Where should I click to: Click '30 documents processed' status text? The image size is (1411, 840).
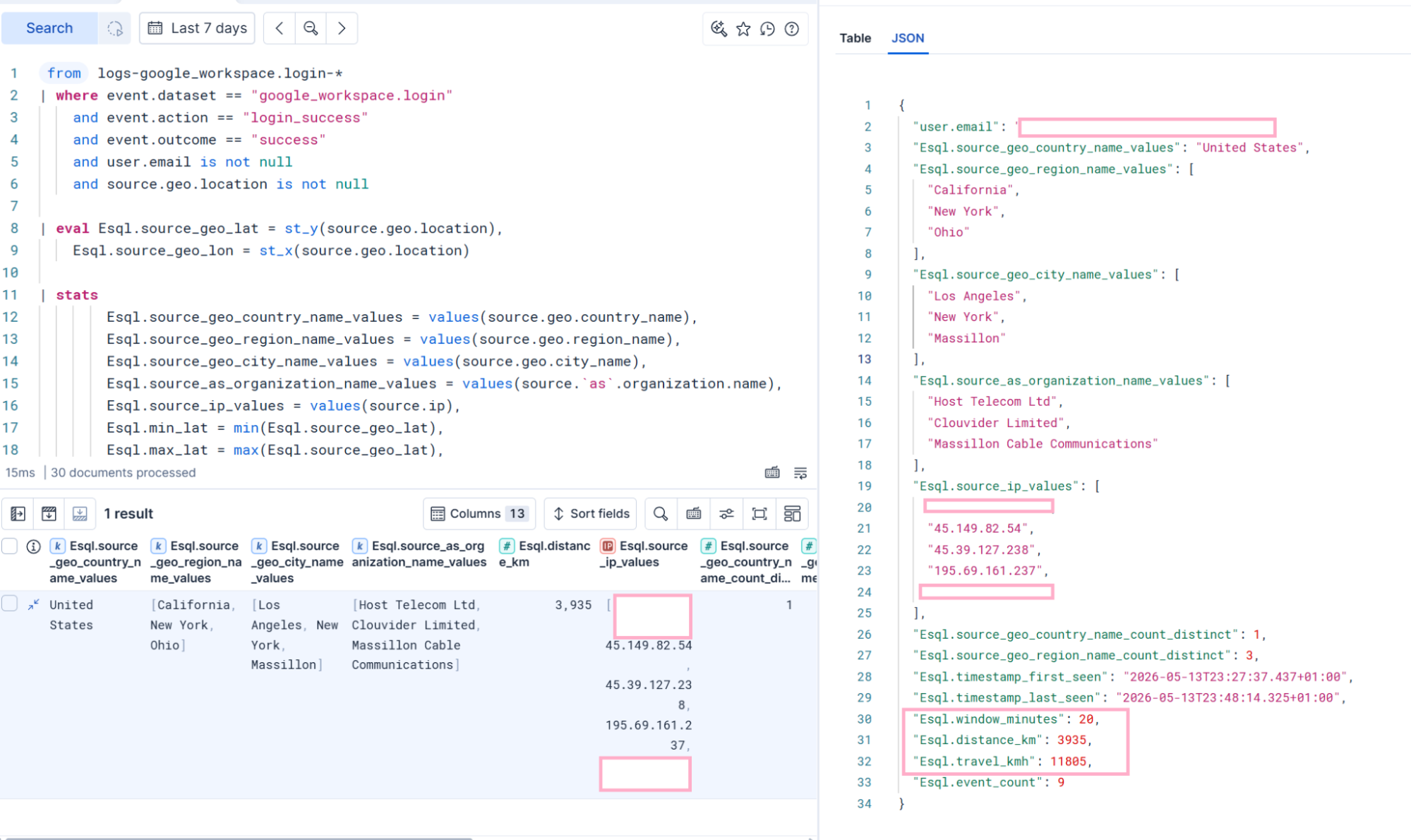[123, 472]
